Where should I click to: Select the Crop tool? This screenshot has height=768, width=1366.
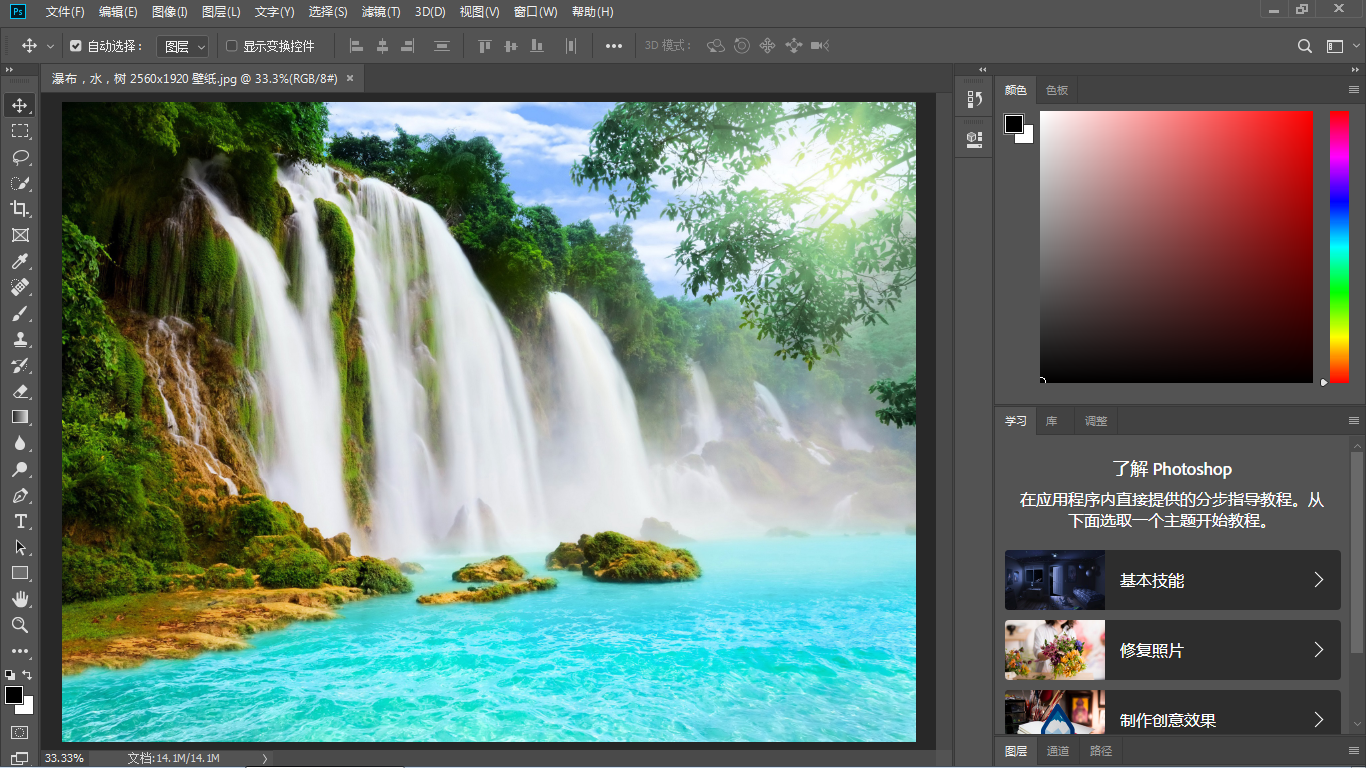point(20,209)
